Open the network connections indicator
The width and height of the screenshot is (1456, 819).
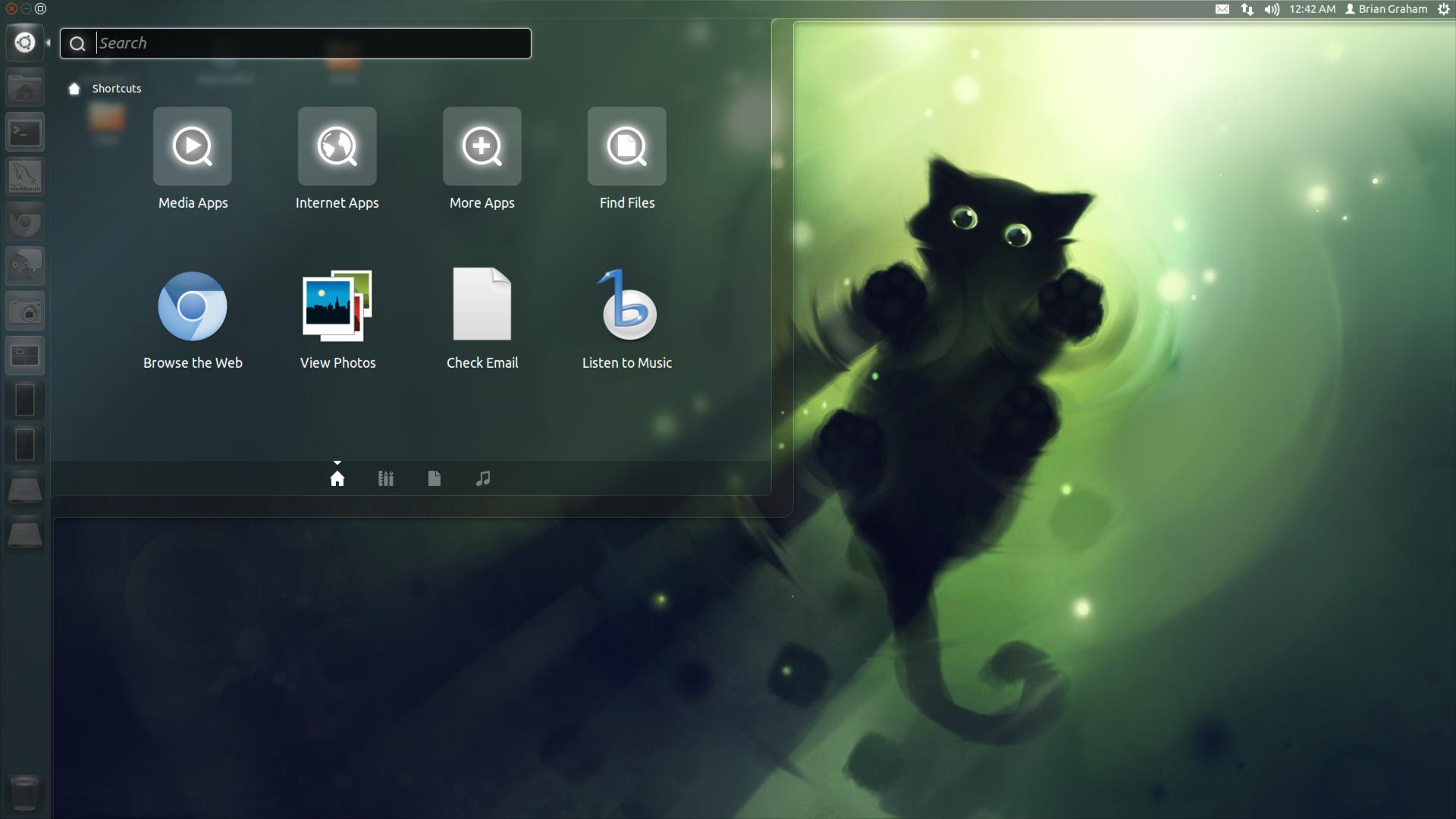[1247, 9]
